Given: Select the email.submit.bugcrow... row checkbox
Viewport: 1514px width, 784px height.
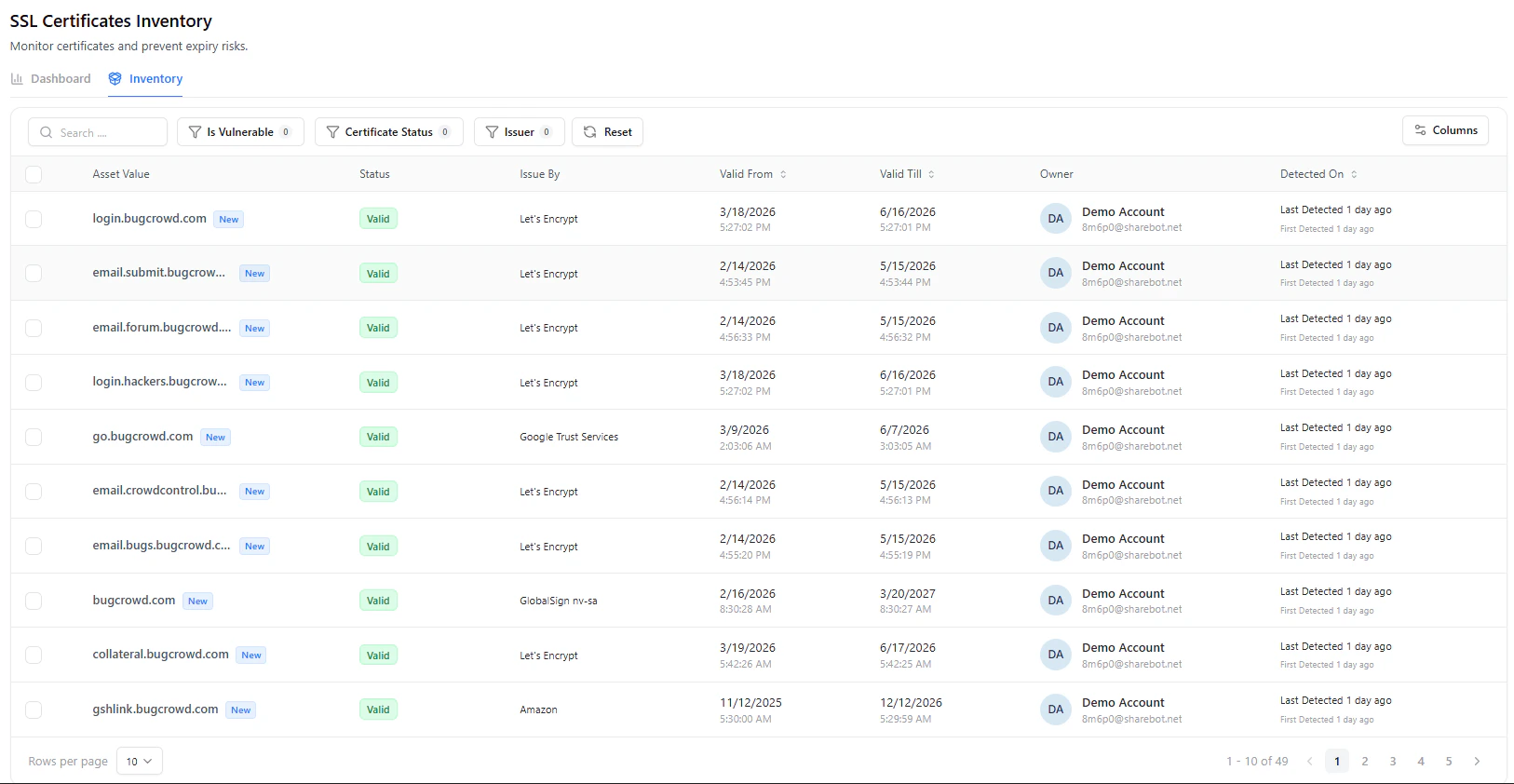Looking at the screenshot, I should click(34, 273).
